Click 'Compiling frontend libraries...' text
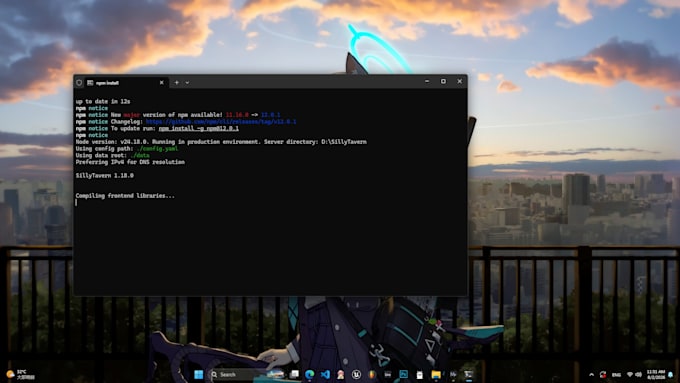Image resolution: width=680 pixels, height=383 pixels. pos(125,196)
